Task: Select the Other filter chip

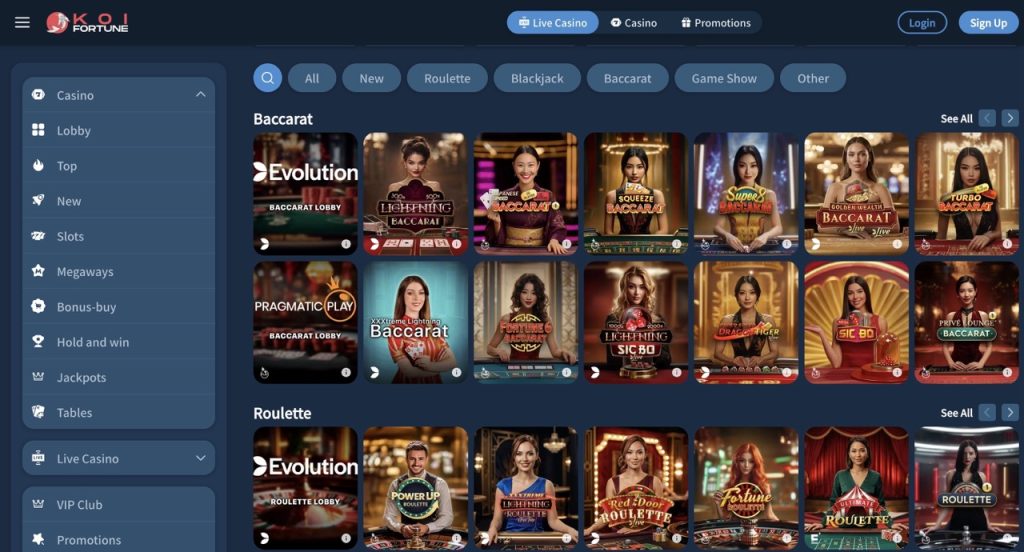Action: (x=813, y=78)
